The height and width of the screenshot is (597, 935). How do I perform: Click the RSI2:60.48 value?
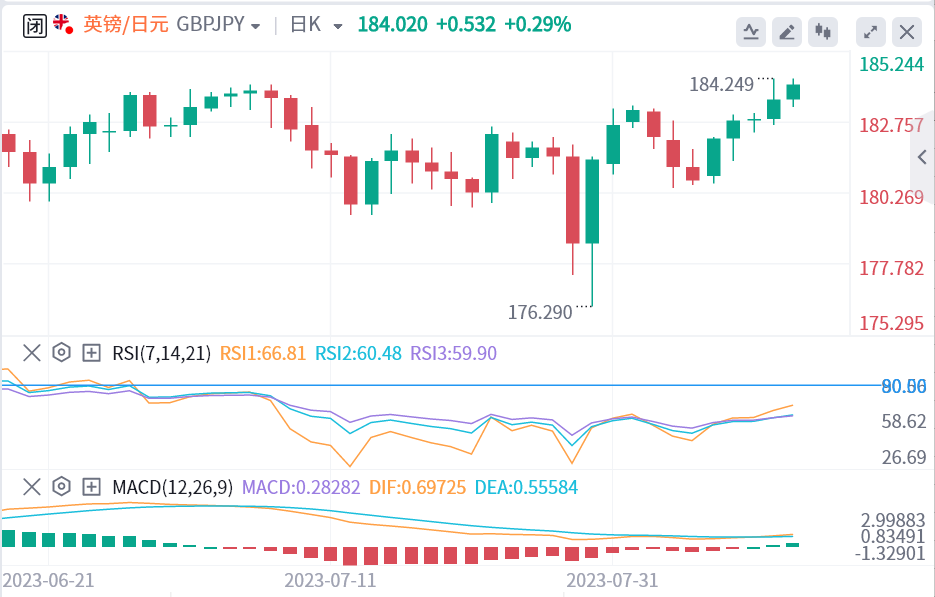pos(358,354)
